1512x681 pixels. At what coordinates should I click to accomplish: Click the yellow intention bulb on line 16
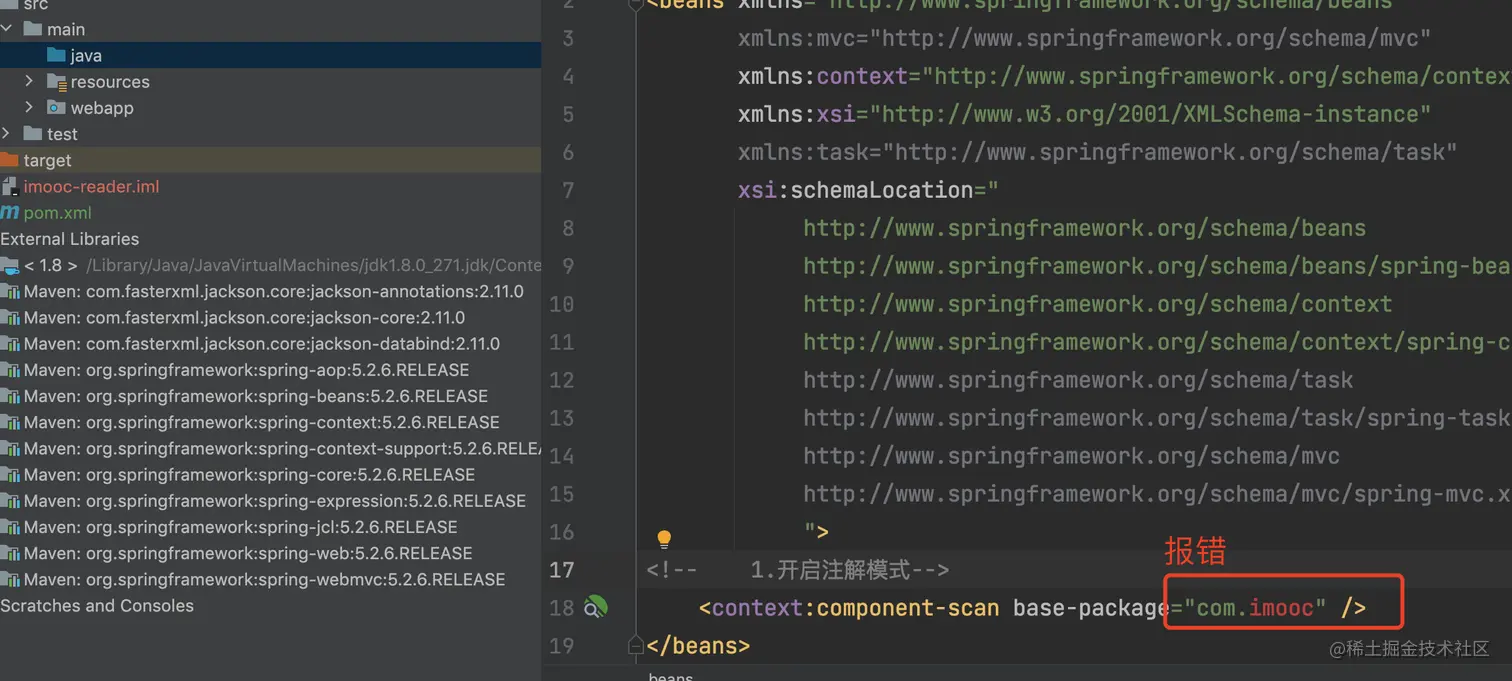[x=664, y=539]
